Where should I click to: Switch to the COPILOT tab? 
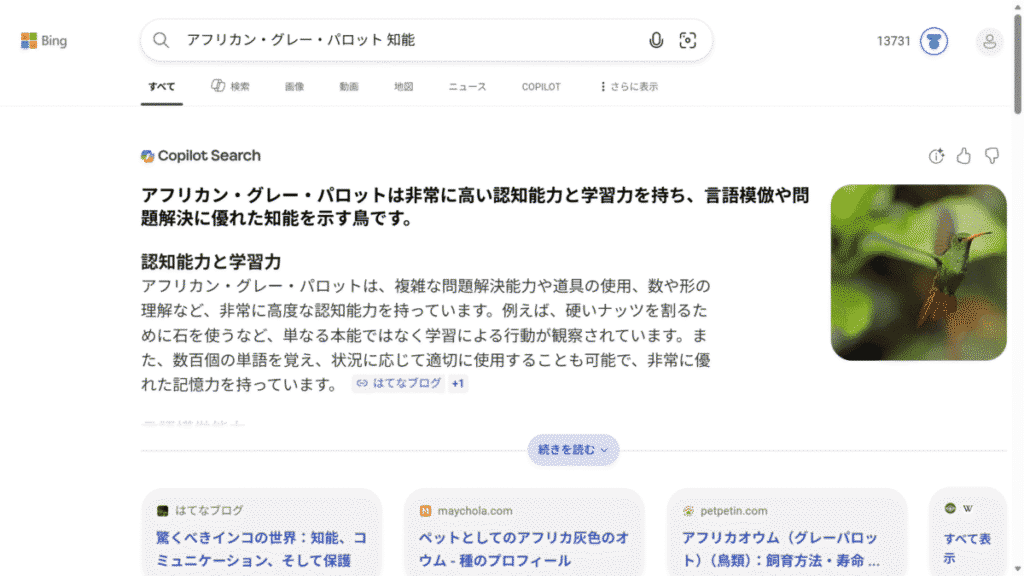[x=540, y=87]
